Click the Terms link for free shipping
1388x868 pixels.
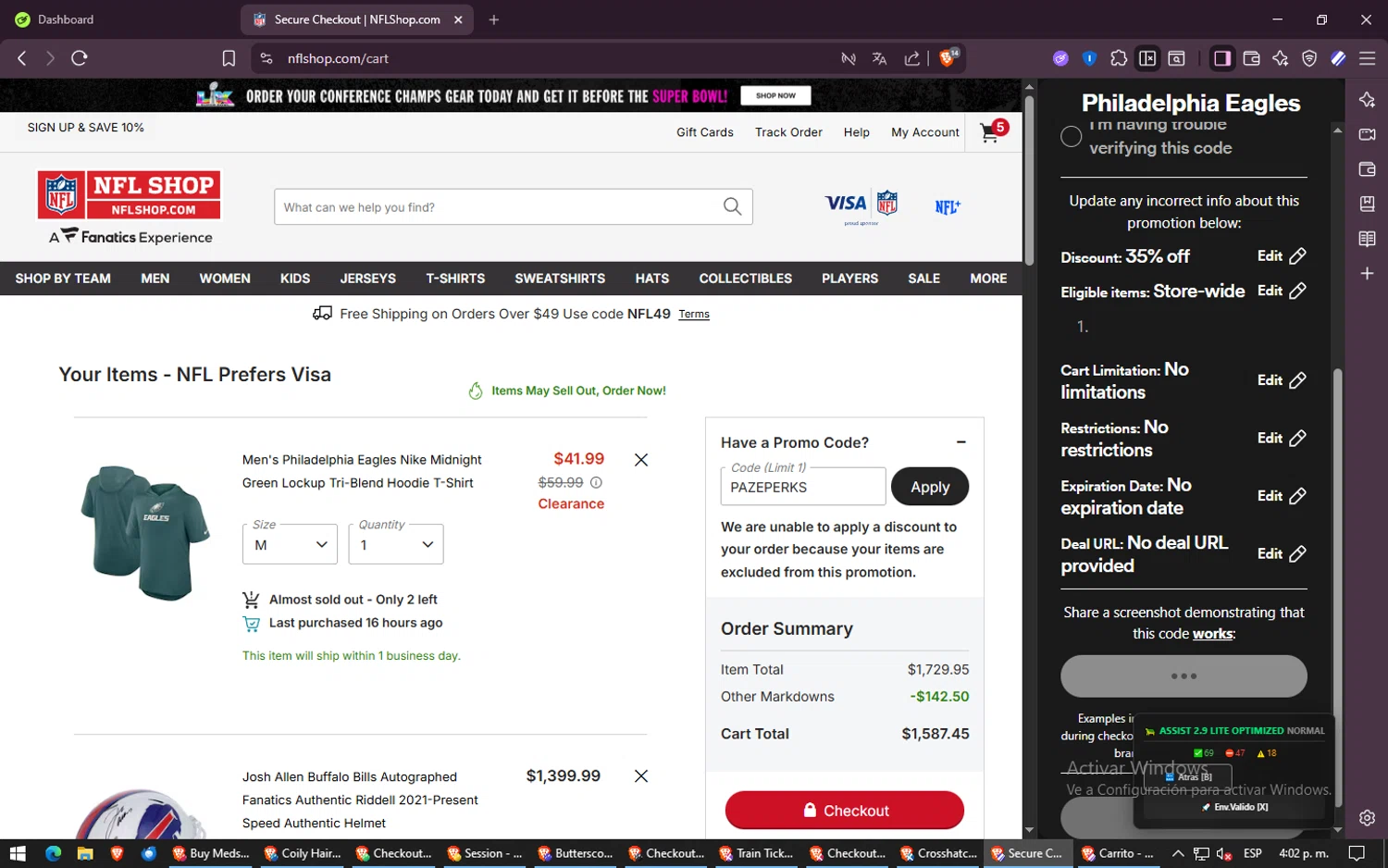click(694, 315)
